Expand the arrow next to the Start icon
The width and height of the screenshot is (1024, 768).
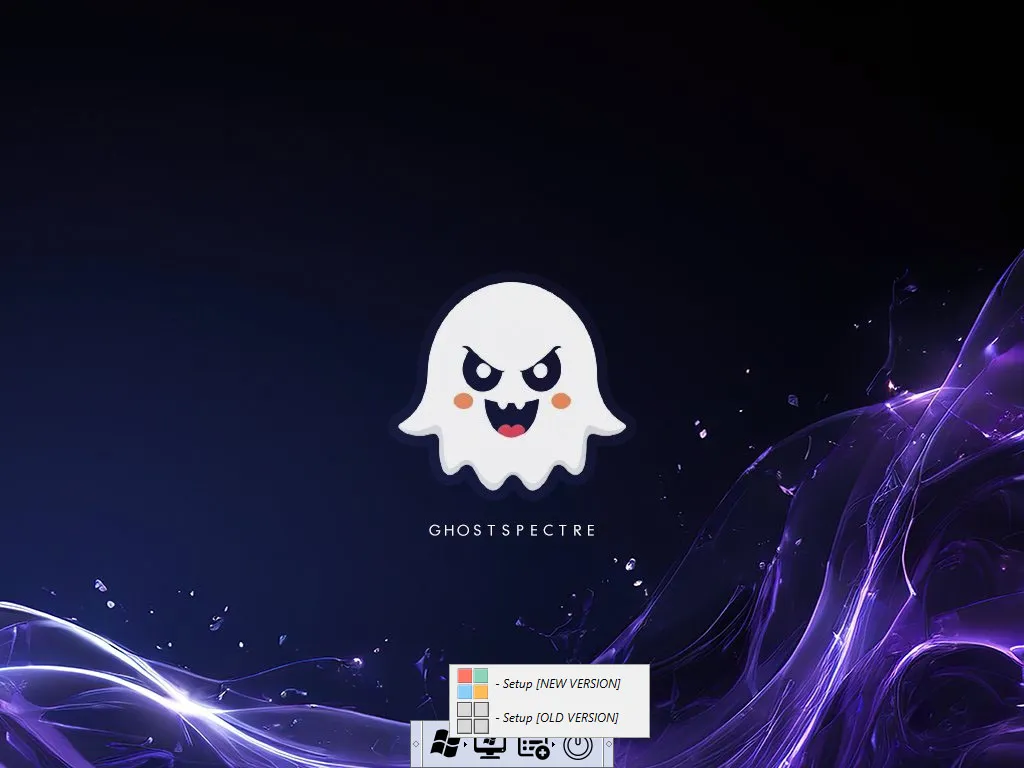click(x=466, y=744)
